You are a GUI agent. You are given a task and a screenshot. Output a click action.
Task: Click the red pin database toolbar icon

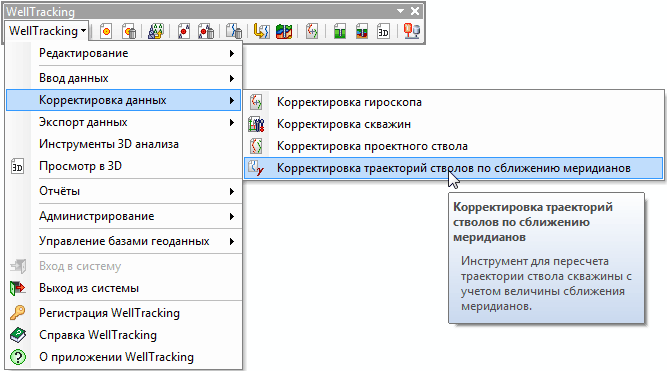click(411, 31)
